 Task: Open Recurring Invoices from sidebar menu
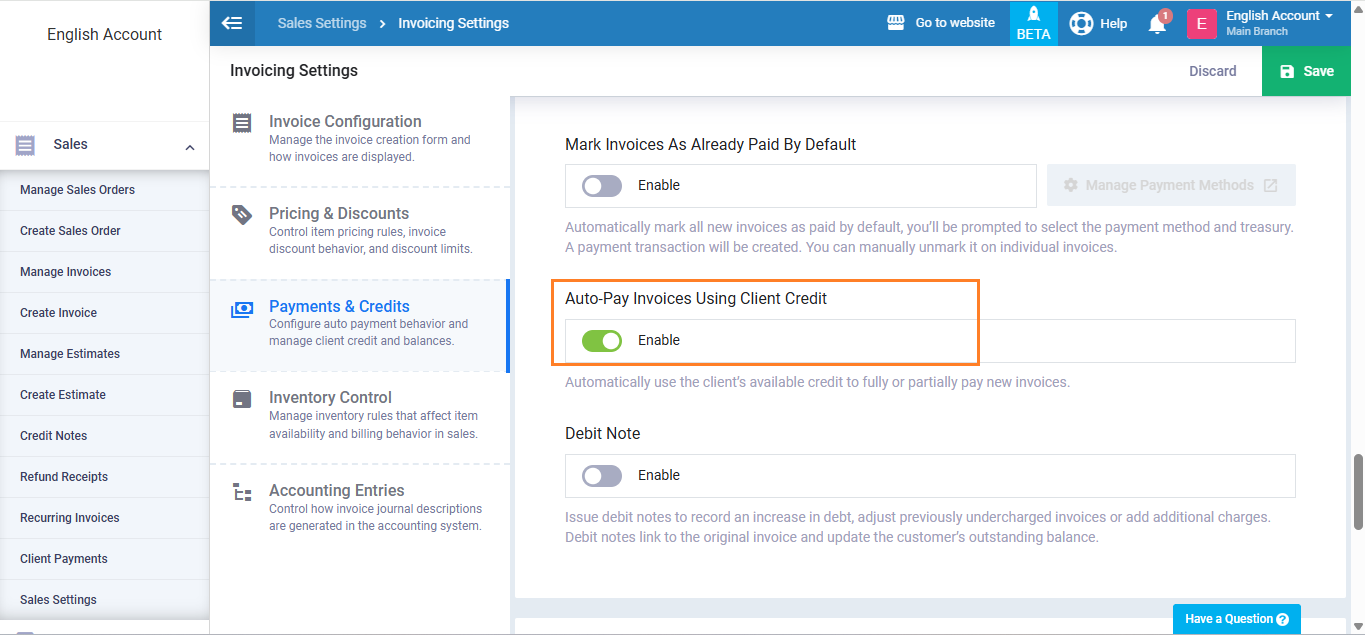pos(70,518)
